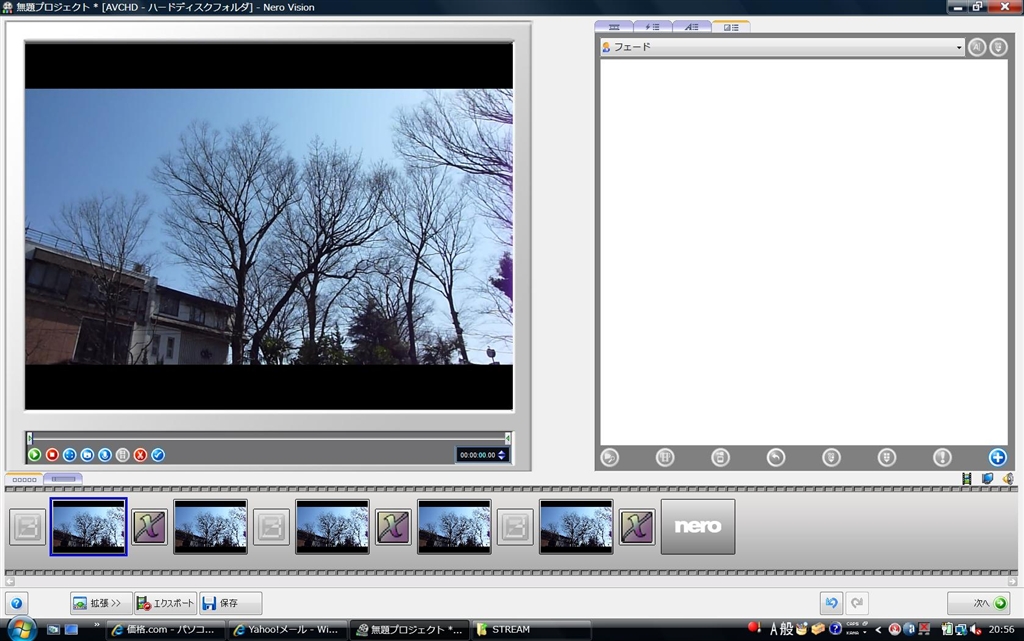1024x641 pixels.
Task: Switch to the timeline view tab
Action: (x=63, y=479)
